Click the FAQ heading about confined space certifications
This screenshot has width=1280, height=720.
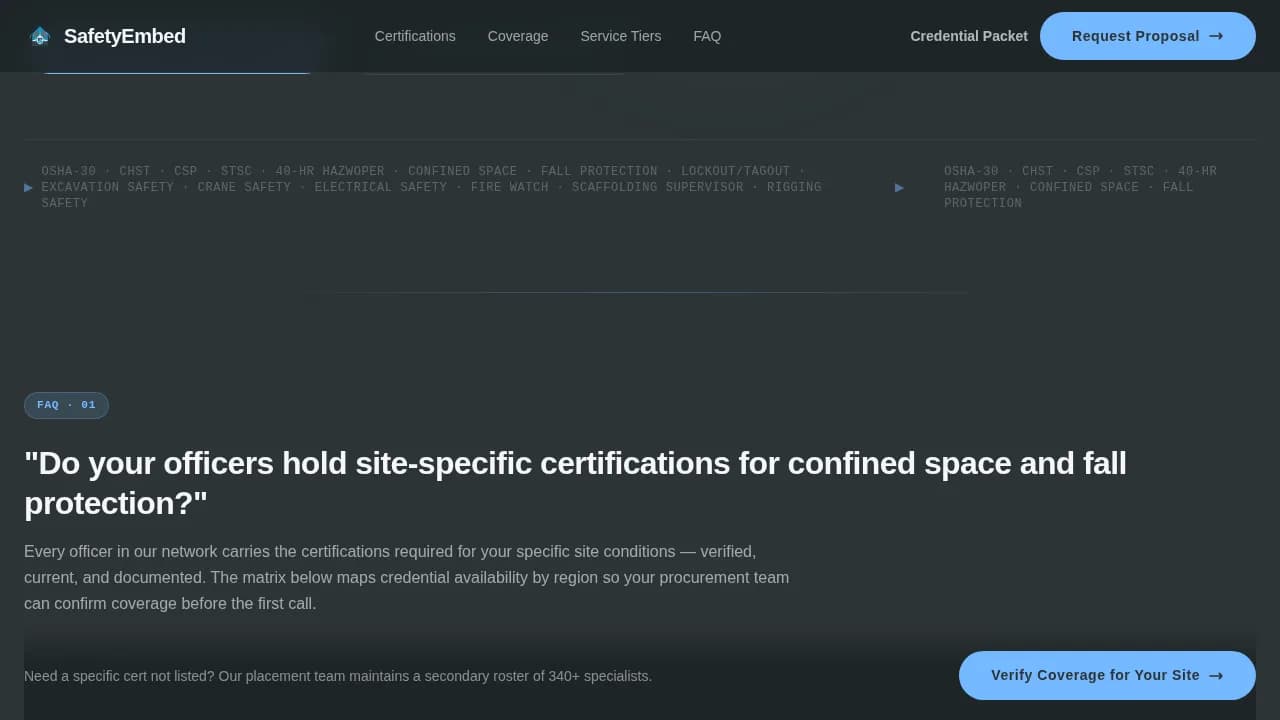[x=575, y=483]
